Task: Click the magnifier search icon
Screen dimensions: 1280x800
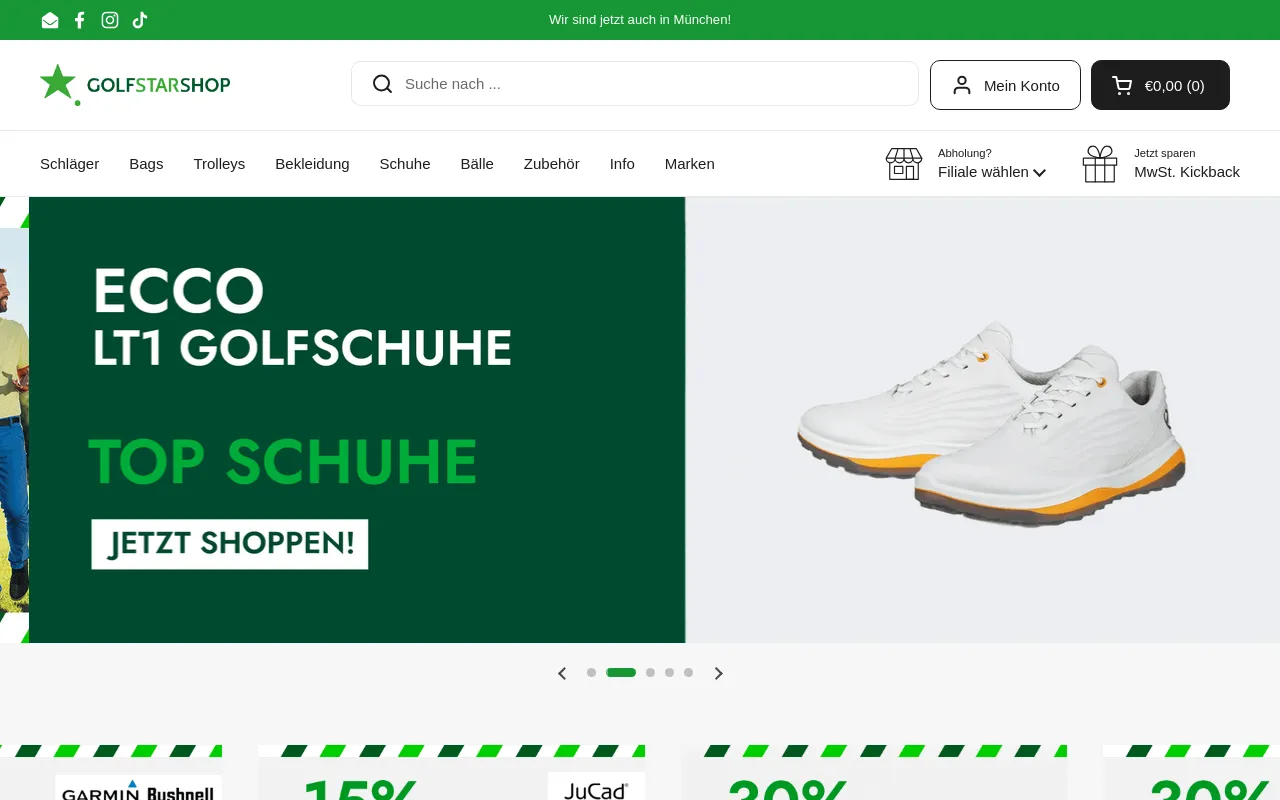Action: [x=382, y=84]
